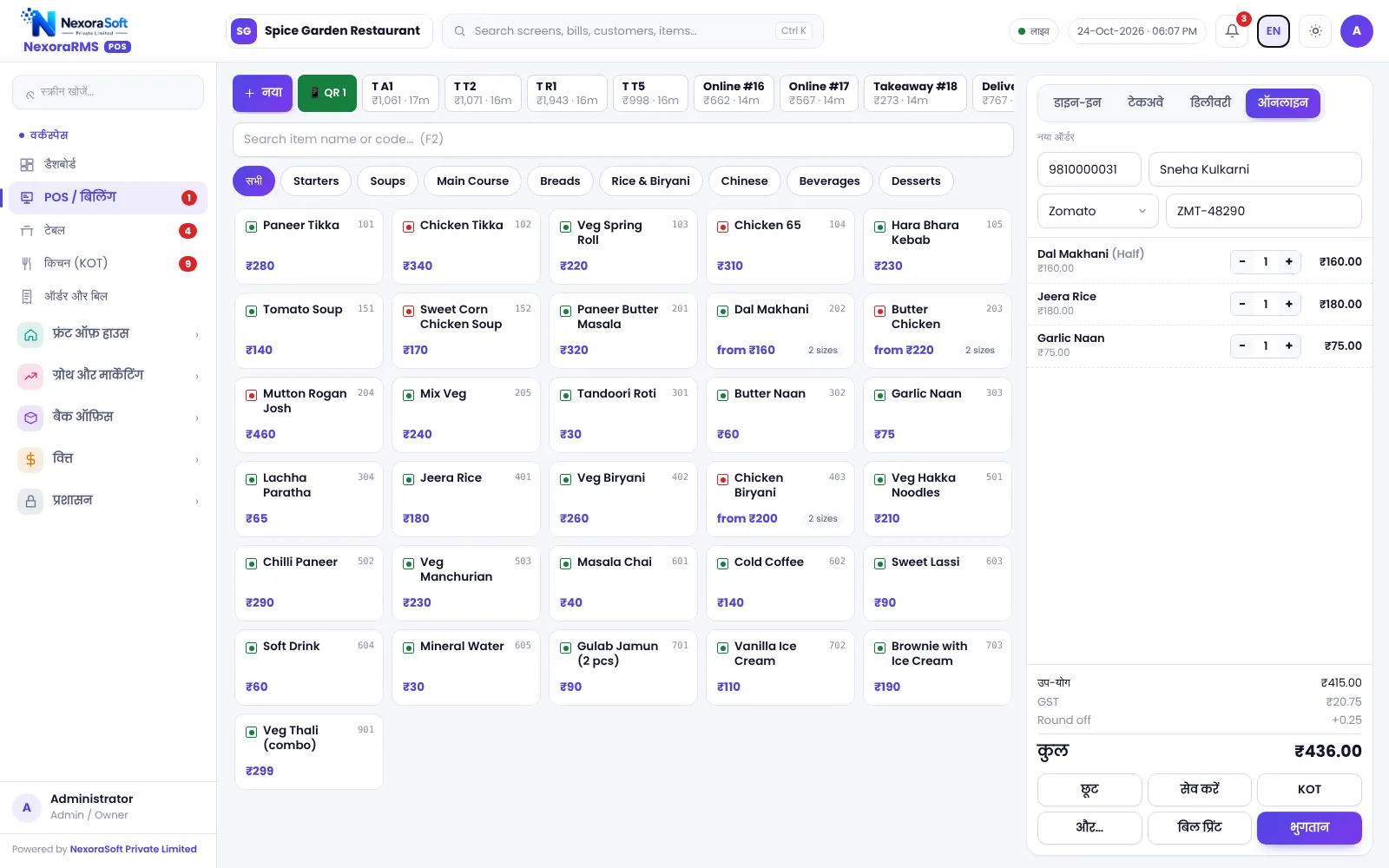The width and height of the screenshot is (1389, 868).
Task: Expand the Growth and Marketing chevron
Action: pyautogui.click(x=197, y=377)
